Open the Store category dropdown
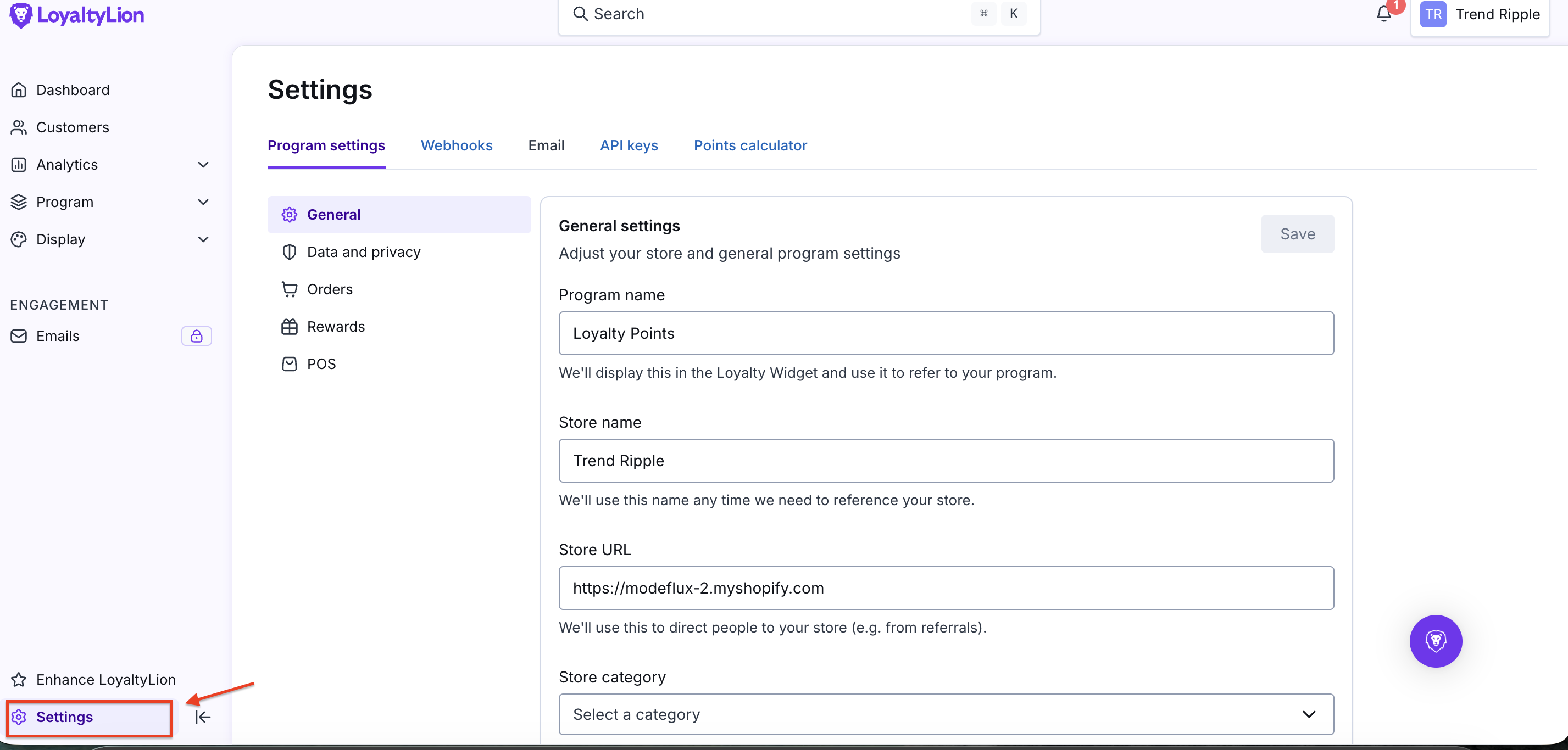This screenshot has width=1568, height=750. point(946,714)
